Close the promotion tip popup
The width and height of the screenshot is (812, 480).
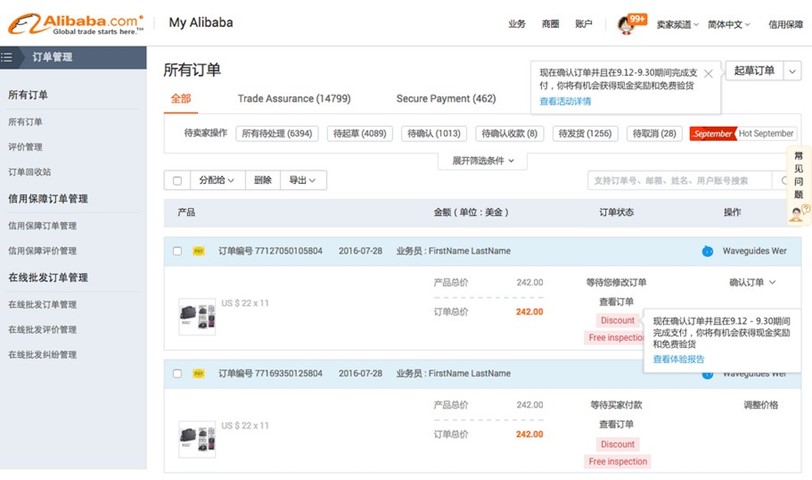point(708,74)
